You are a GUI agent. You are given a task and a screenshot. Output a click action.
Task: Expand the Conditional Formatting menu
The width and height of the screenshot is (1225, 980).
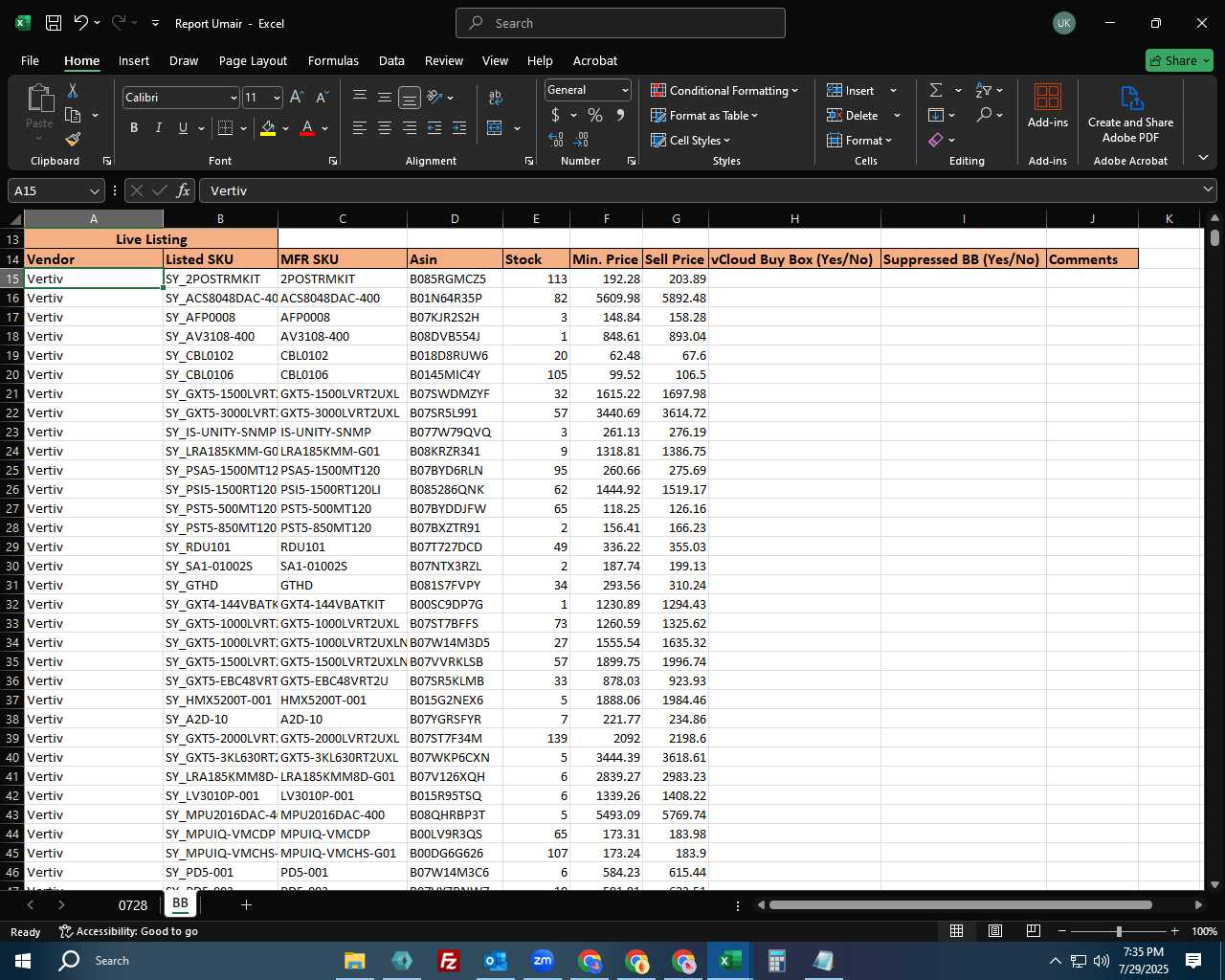pyautogui.click(x=724, y=90)
